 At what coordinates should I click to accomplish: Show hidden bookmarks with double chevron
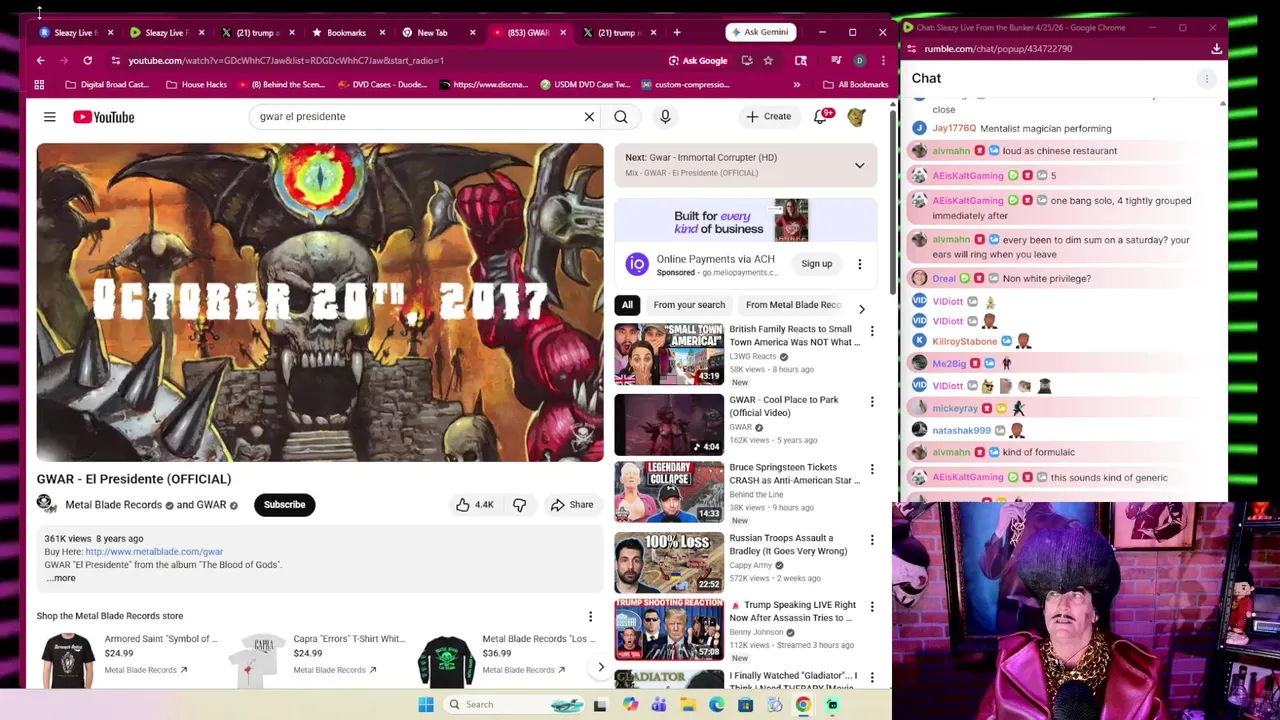(x=796, y=85)
